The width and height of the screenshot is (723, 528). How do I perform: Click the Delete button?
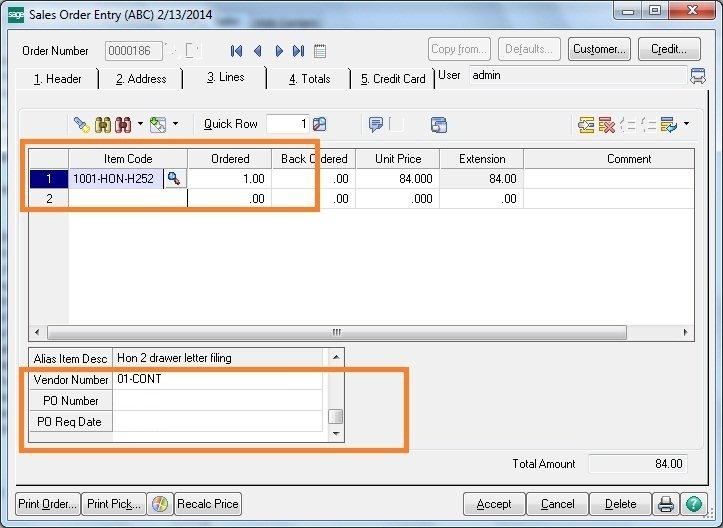621,504
